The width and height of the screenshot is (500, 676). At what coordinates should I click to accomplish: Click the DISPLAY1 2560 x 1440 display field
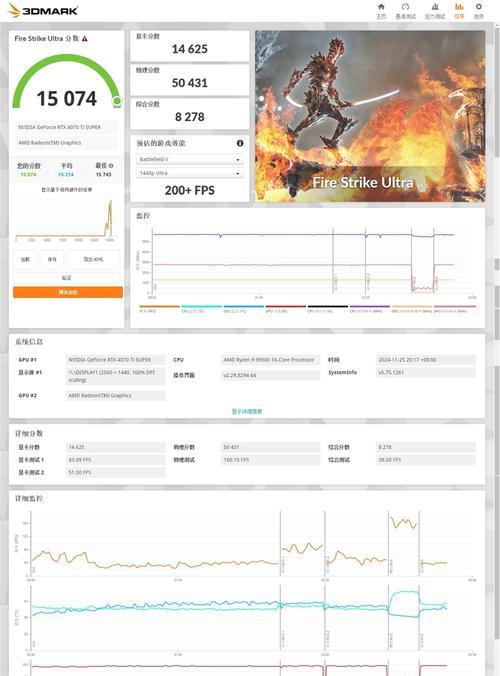[115, 376]
